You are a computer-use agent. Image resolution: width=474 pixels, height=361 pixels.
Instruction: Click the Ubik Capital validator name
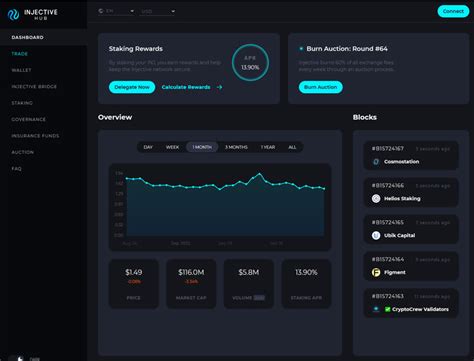tap(399, 236)
